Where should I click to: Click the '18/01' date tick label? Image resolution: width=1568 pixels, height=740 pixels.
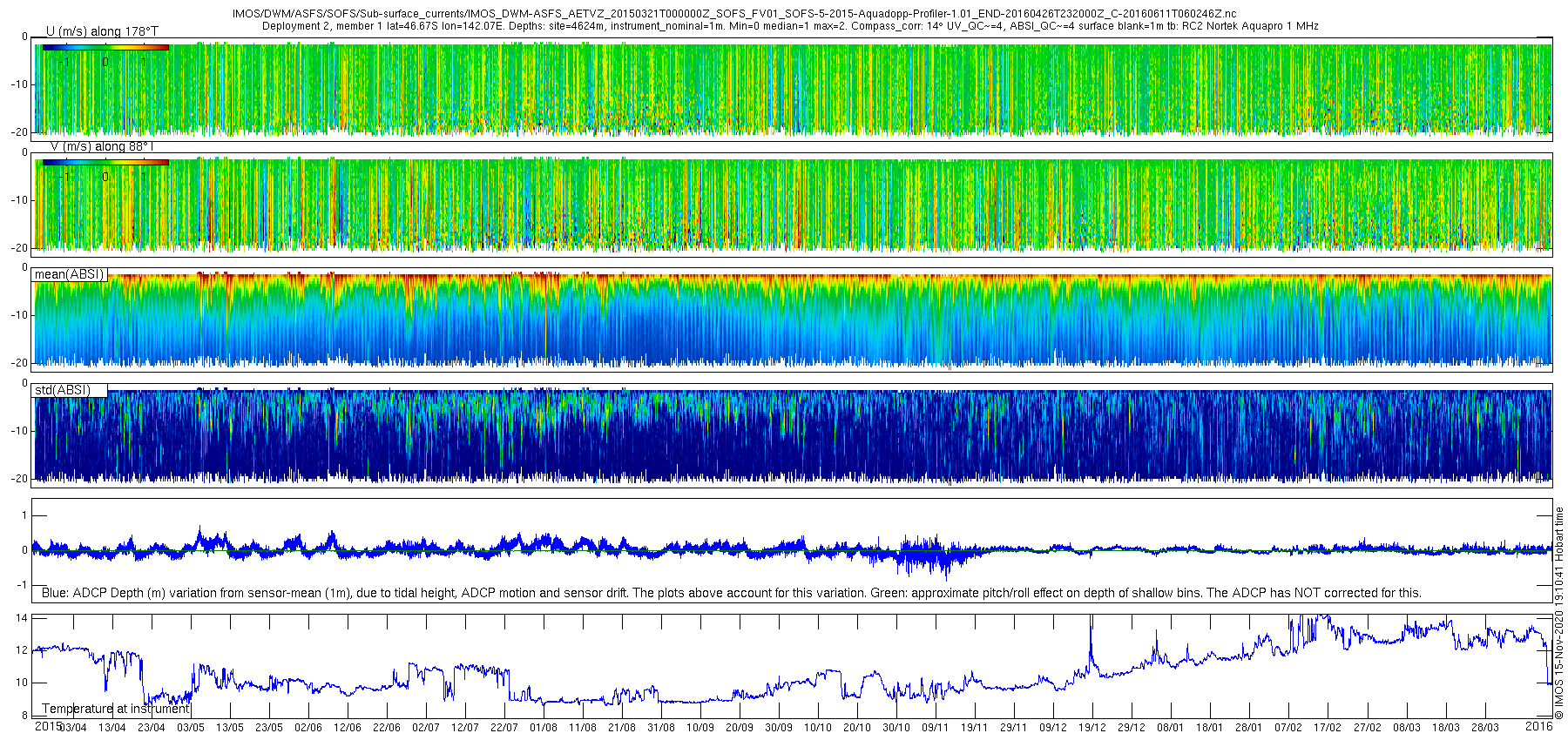pyautogui.click(x=1210, y=728)
